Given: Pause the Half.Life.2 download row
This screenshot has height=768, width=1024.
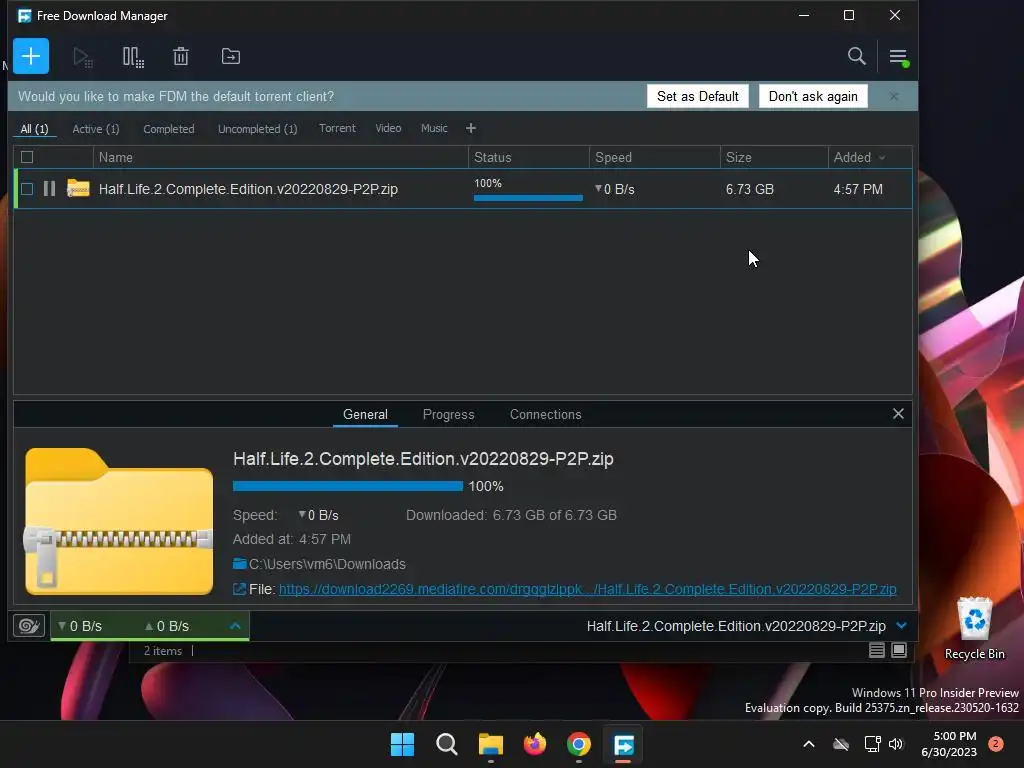Looking at the screenshot, I should pyautogui.click(x=49, y=189).
